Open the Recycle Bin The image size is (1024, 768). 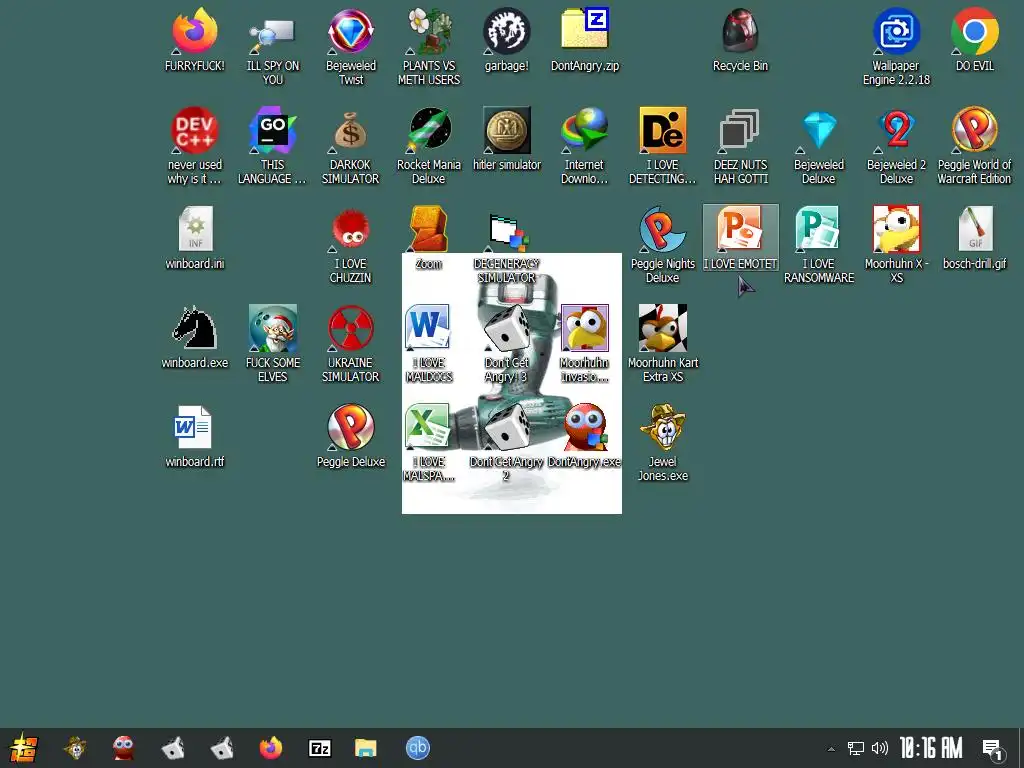740,40
